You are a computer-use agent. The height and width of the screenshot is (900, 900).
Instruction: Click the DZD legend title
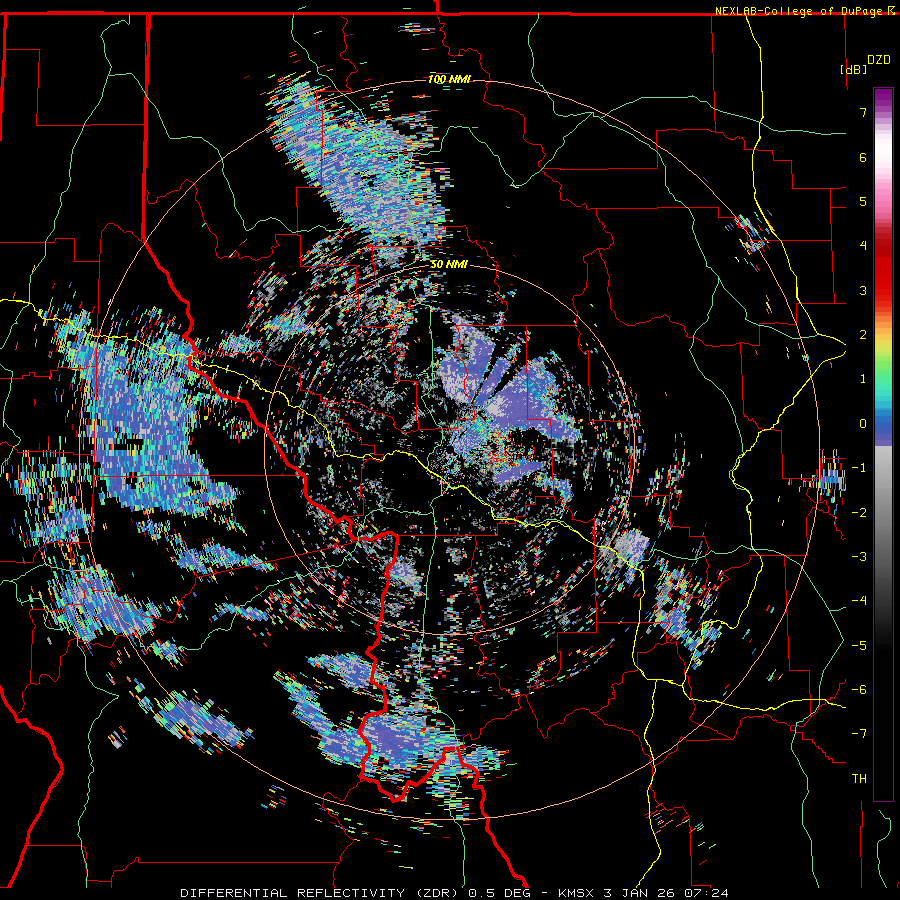pyautogui.click(x=878, y=60)
